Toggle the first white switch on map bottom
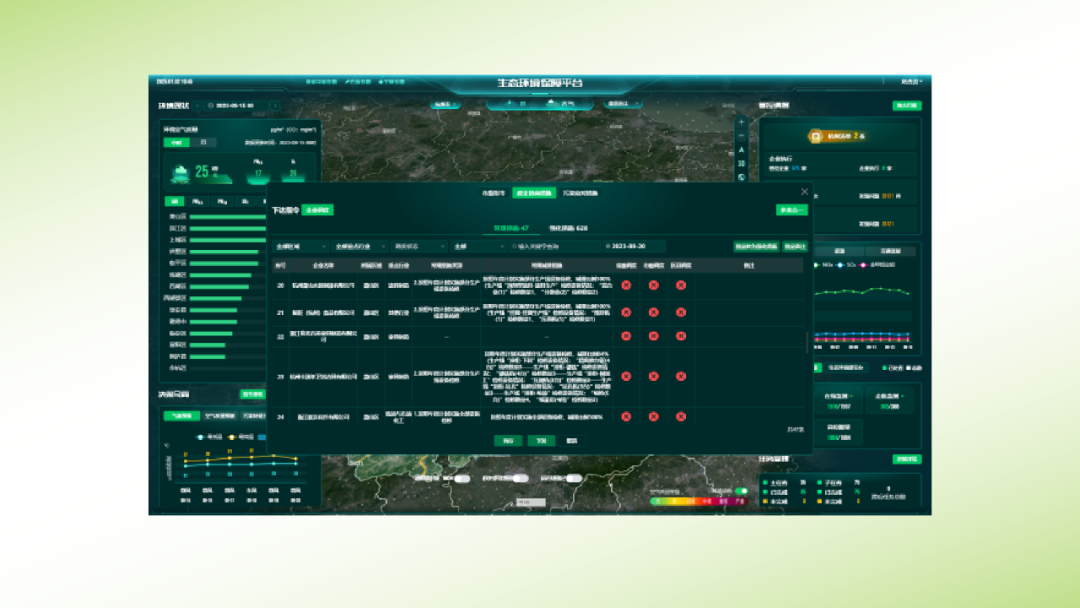The width and height of the screenshot is (1080, 608). coord(461,479)
